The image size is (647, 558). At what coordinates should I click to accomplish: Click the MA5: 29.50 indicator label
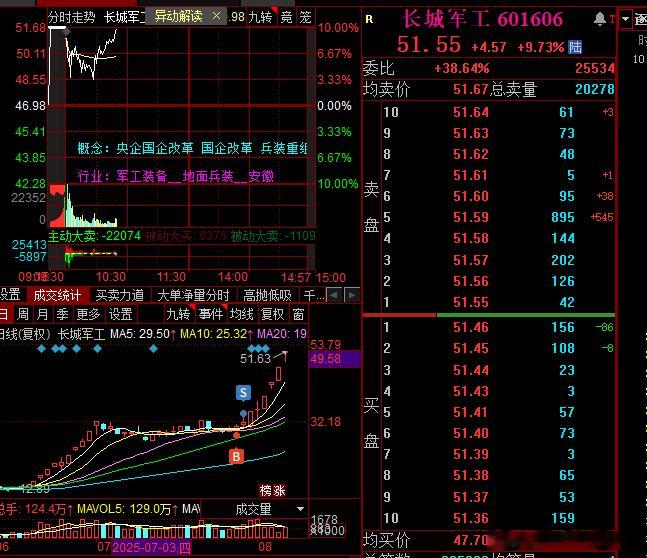142,334
